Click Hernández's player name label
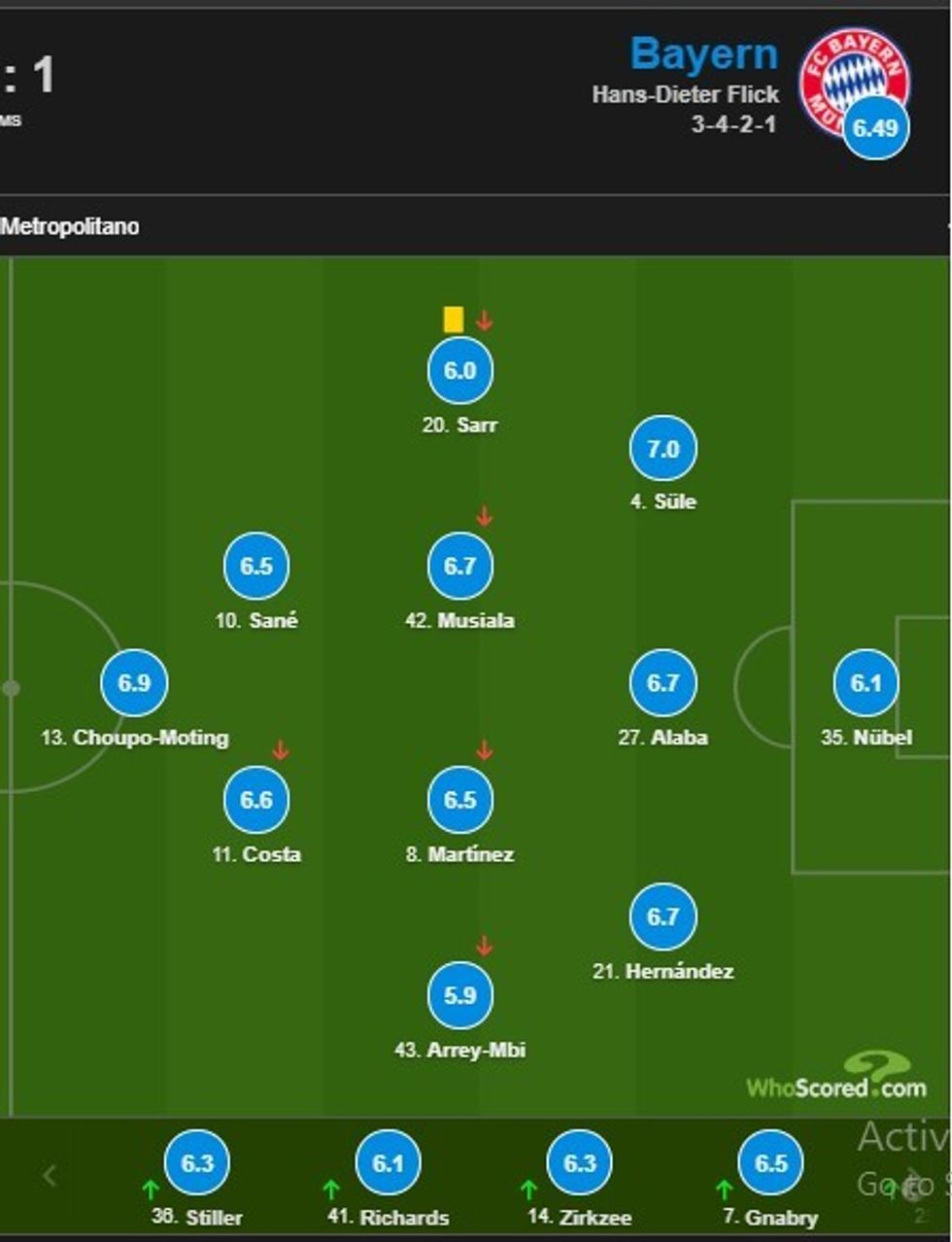 tap(663, 971)
